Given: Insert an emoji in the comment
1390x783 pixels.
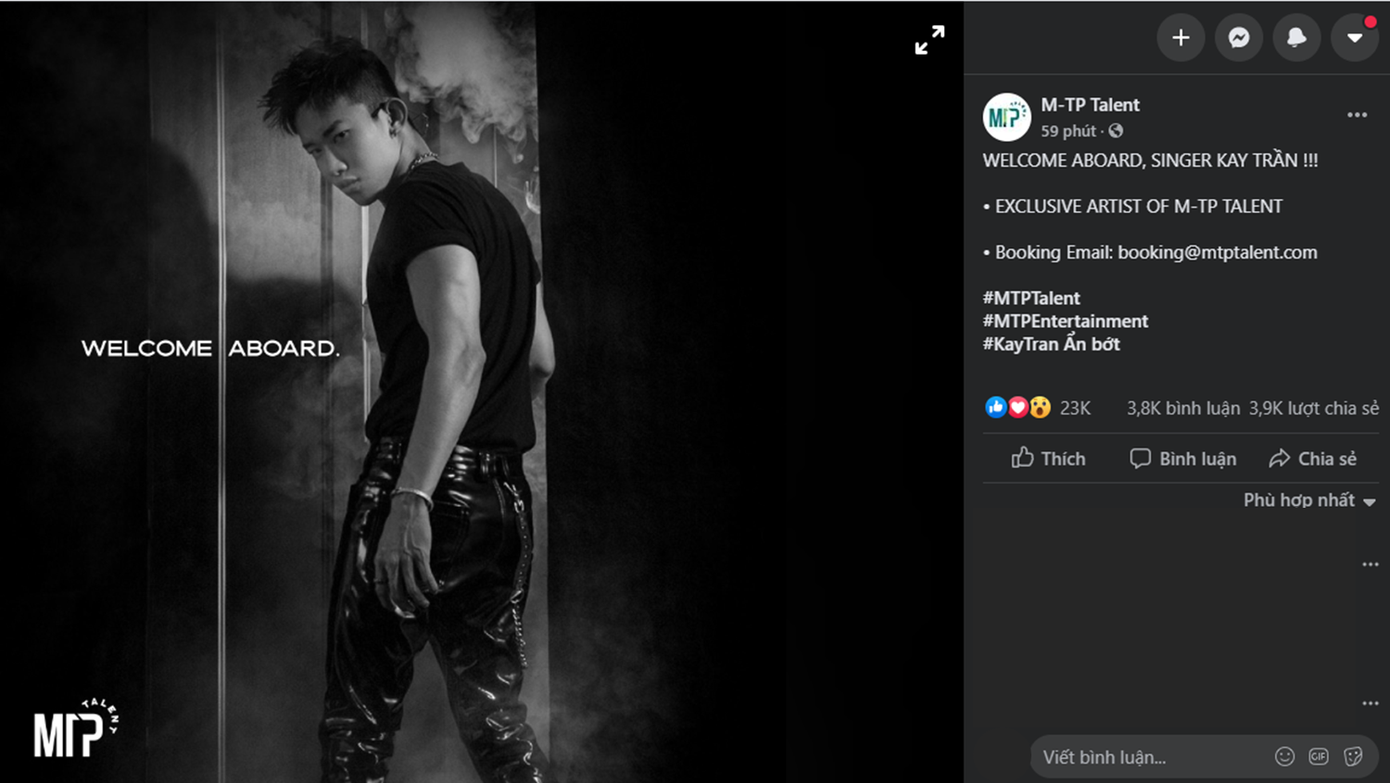Looking at the screenshot, I should coord(1285,756).
